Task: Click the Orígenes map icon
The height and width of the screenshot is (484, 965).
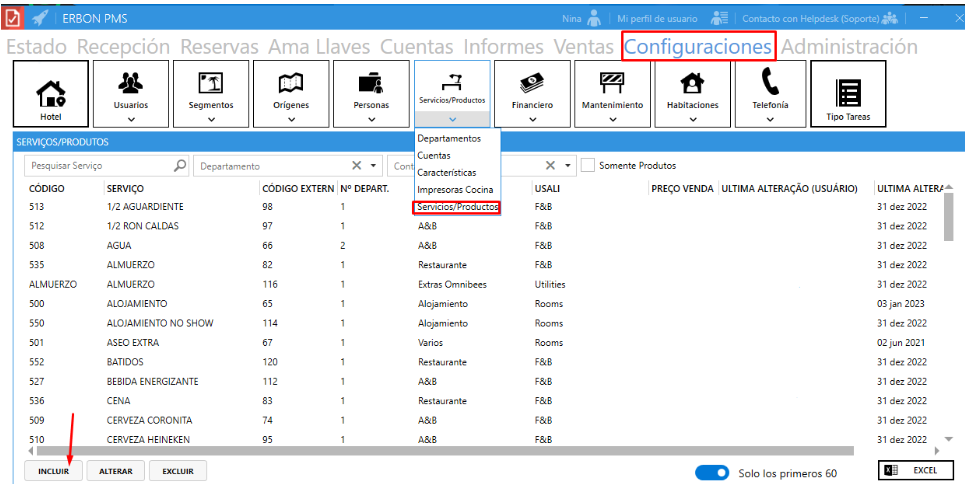Action: click(x=291, y=83)
